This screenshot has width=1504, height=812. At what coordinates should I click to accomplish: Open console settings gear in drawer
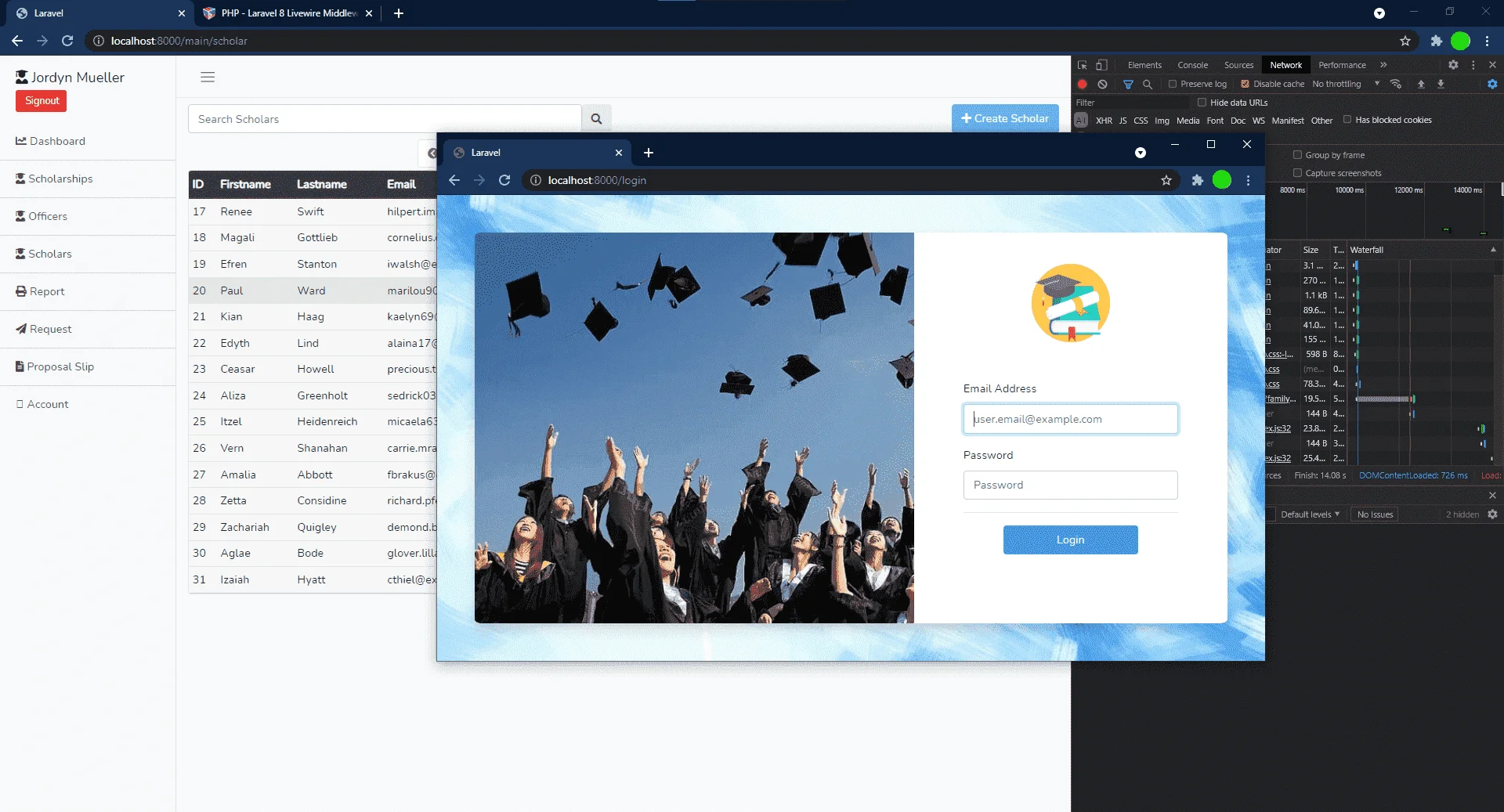pyautogui.click(x=1492, y=514)
